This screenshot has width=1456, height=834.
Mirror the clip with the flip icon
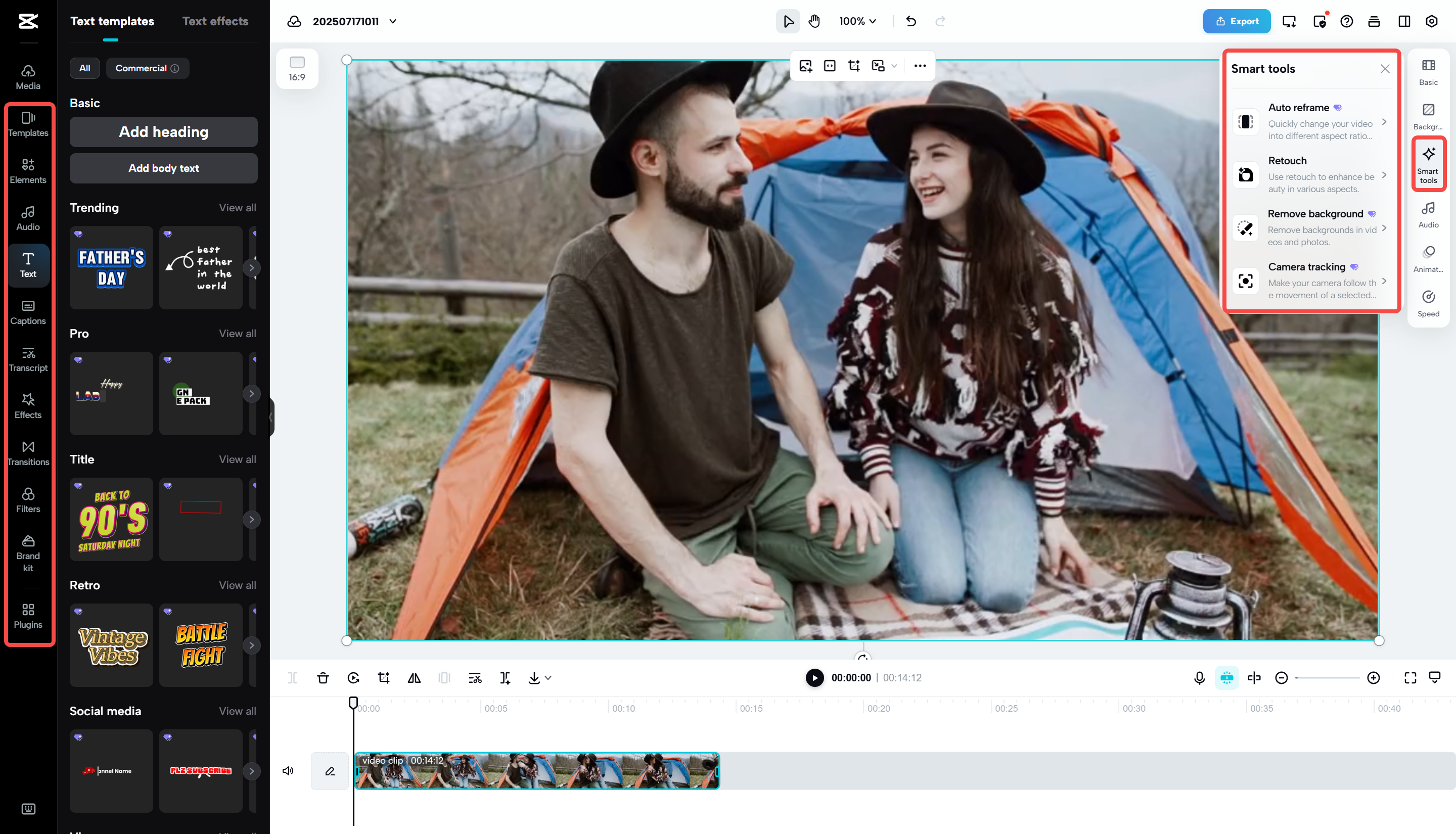point(414,678)
